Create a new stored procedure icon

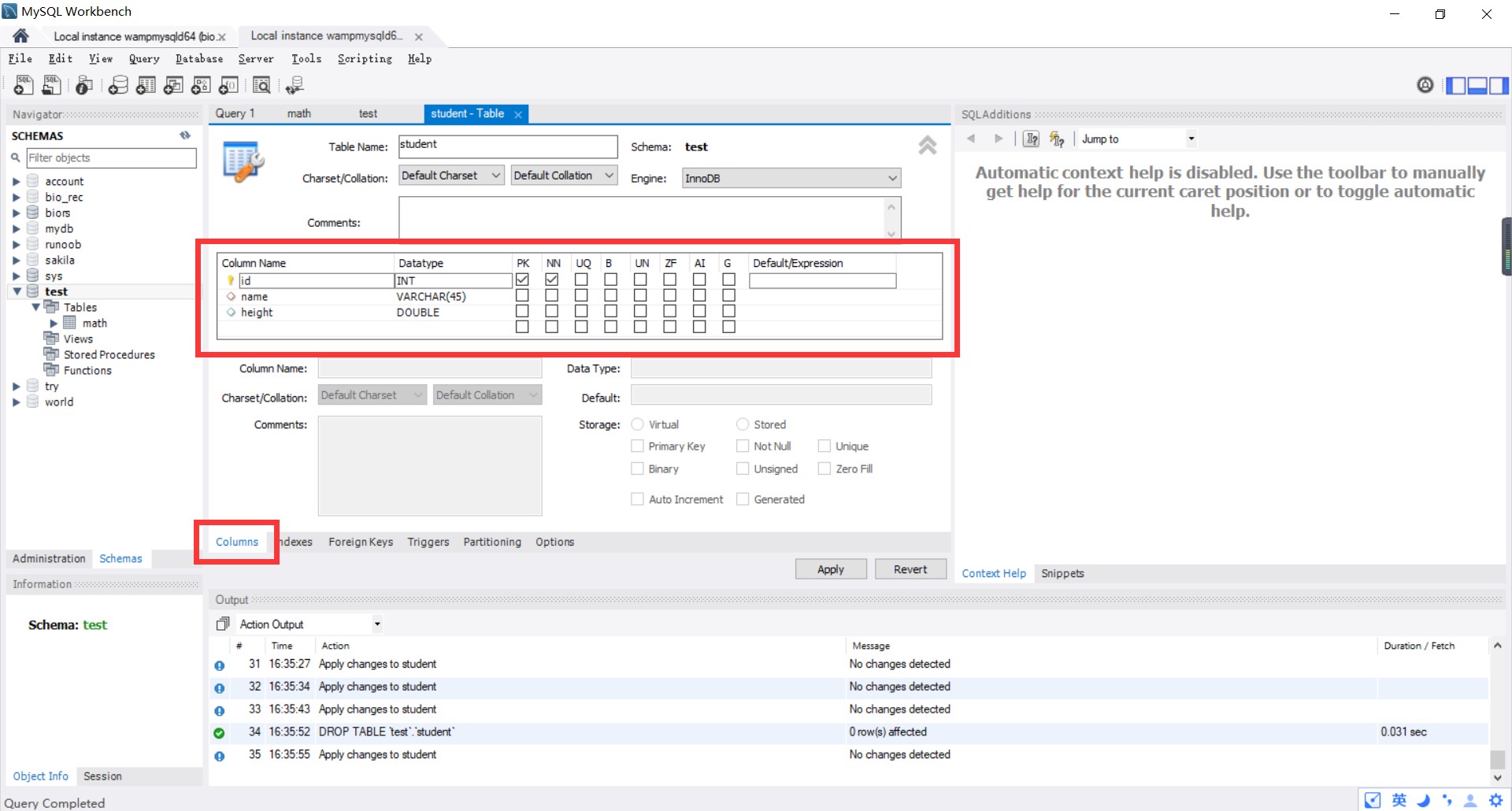(x=201, y=85)
